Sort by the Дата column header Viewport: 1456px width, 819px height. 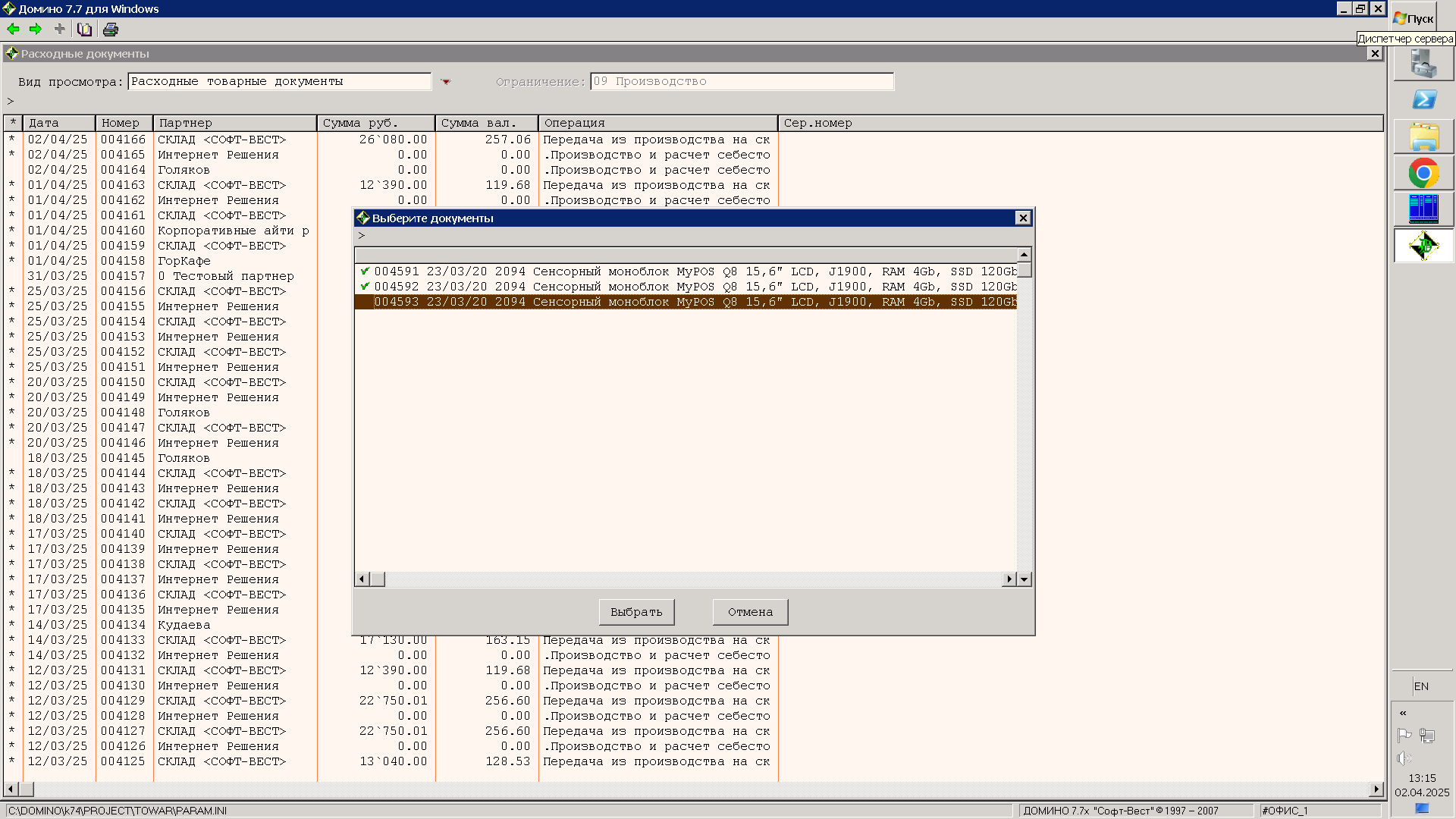click(59, 123)
